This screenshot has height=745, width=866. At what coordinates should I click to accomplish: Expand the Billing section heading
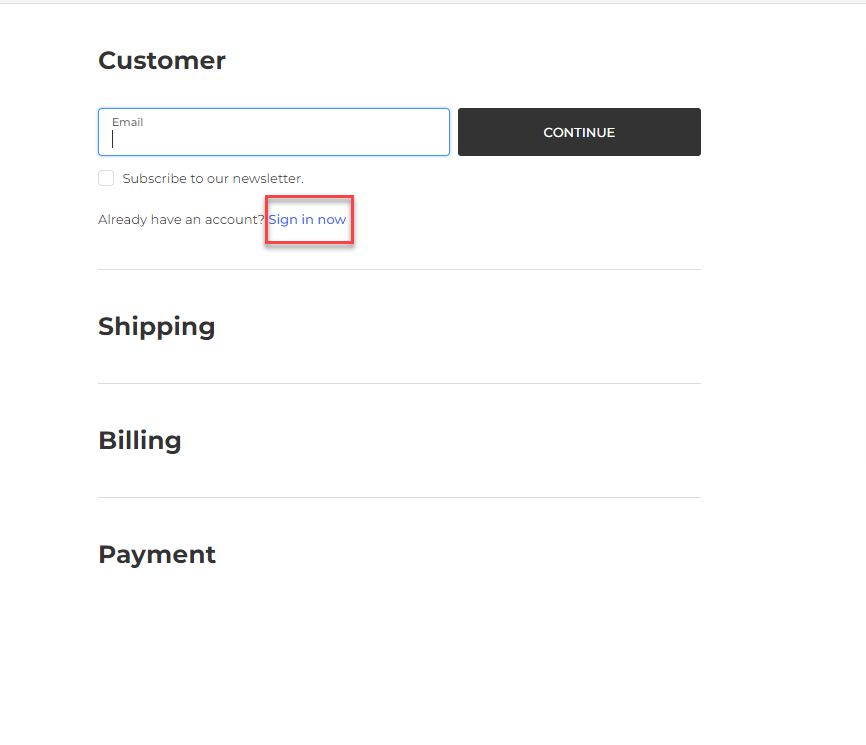140,441
